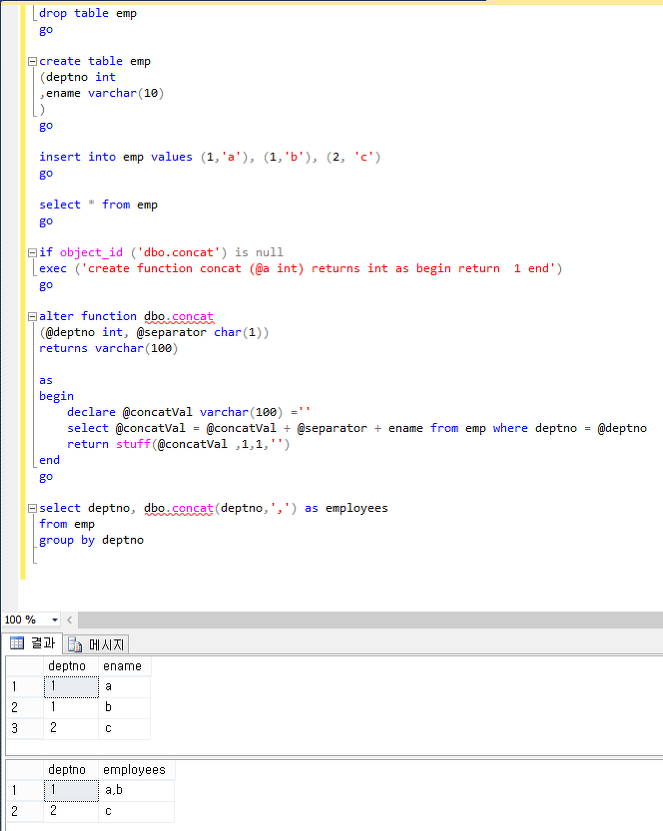Select deptno column header in first grid
The image size is (663, 831).
[70, 666]
